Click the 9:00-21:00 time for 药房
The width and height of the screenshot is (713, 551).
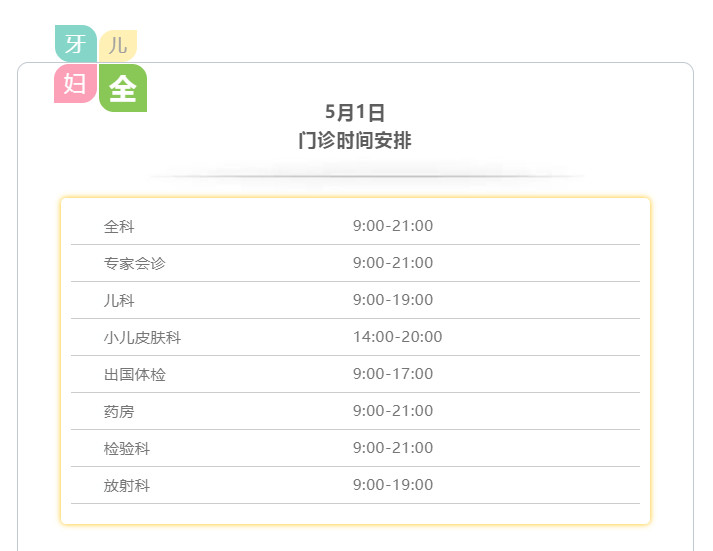pos(393,411)
